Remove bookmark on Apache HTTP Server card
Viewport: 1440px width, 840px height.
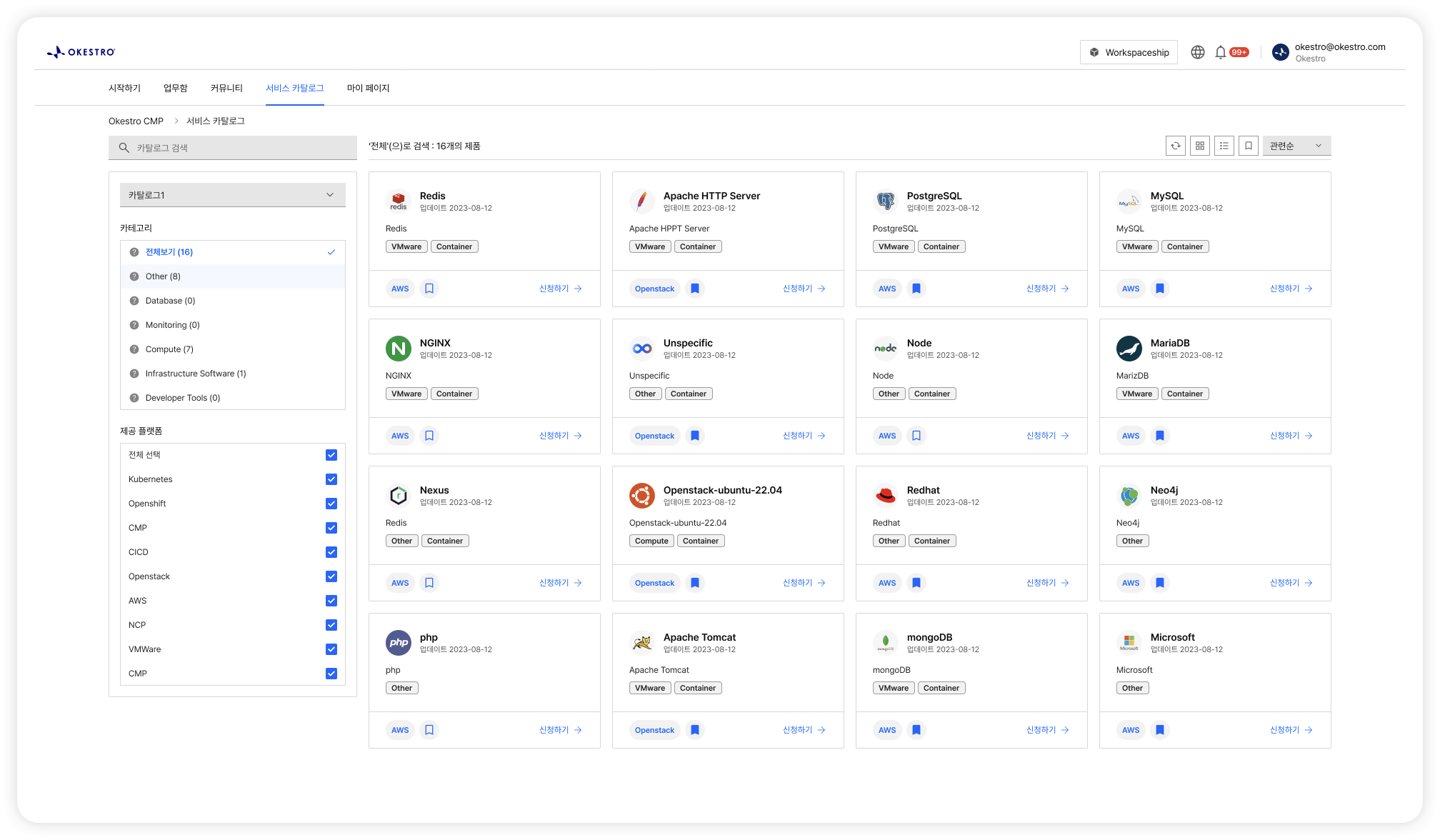695,289
